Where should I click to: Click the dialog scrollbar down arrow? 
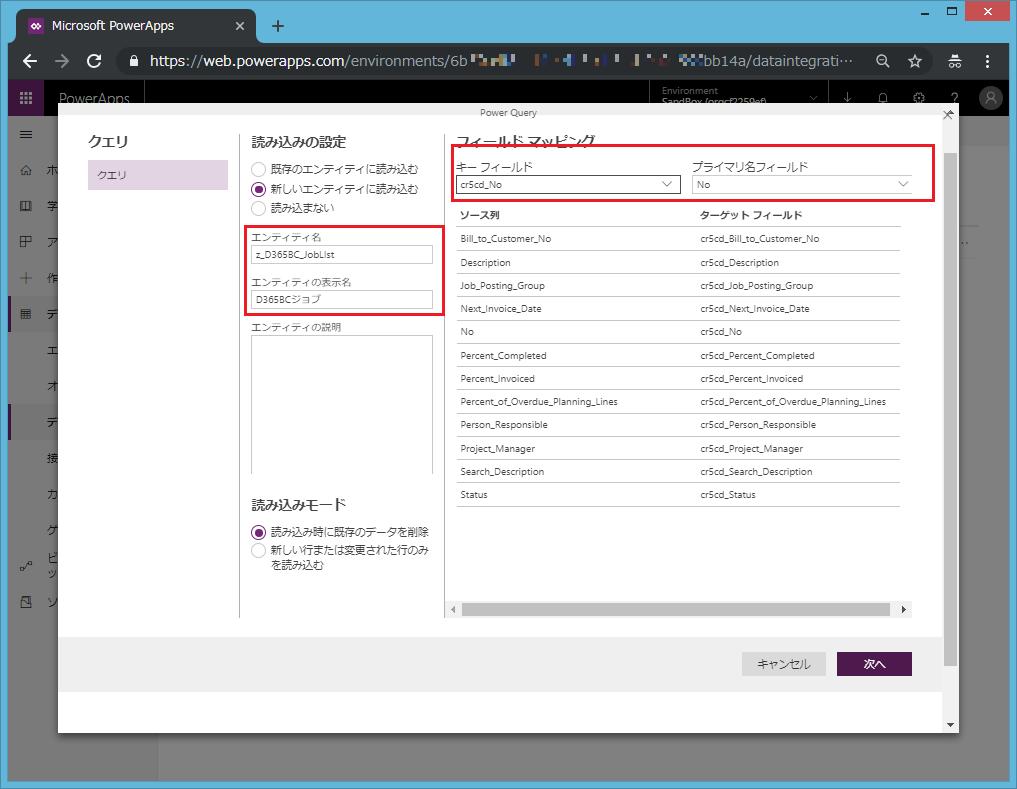(x=950, y=725)
